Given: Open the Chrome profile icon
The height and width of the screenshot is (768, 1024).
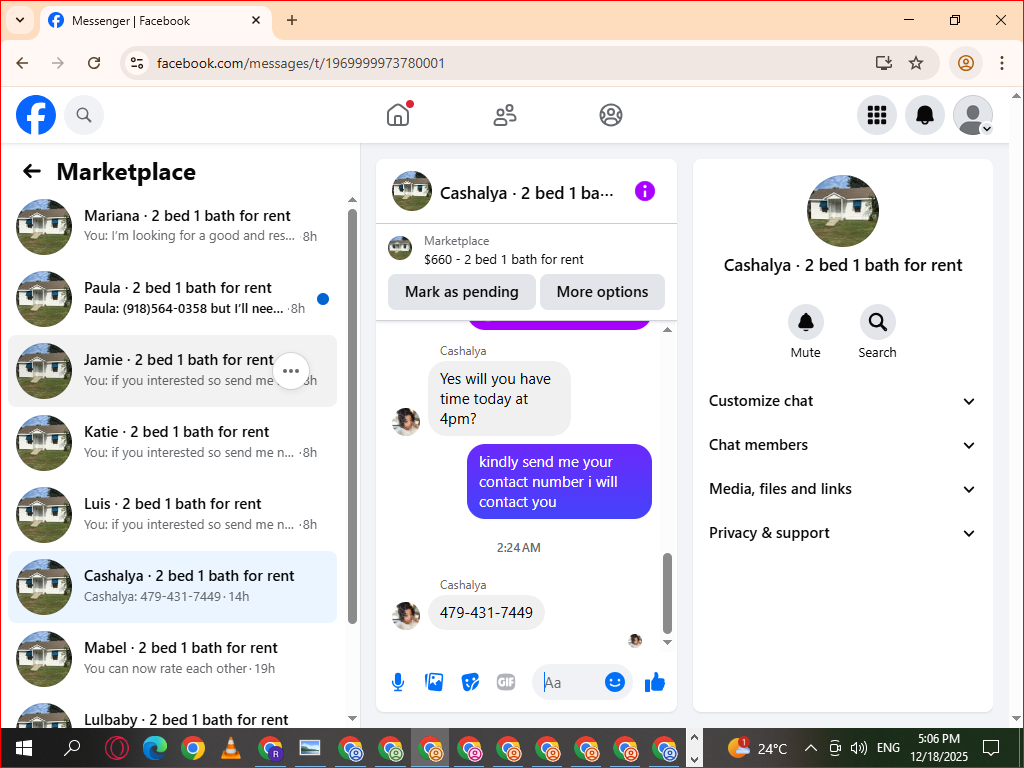Looking at the screenshot, I should click(965, 63).
